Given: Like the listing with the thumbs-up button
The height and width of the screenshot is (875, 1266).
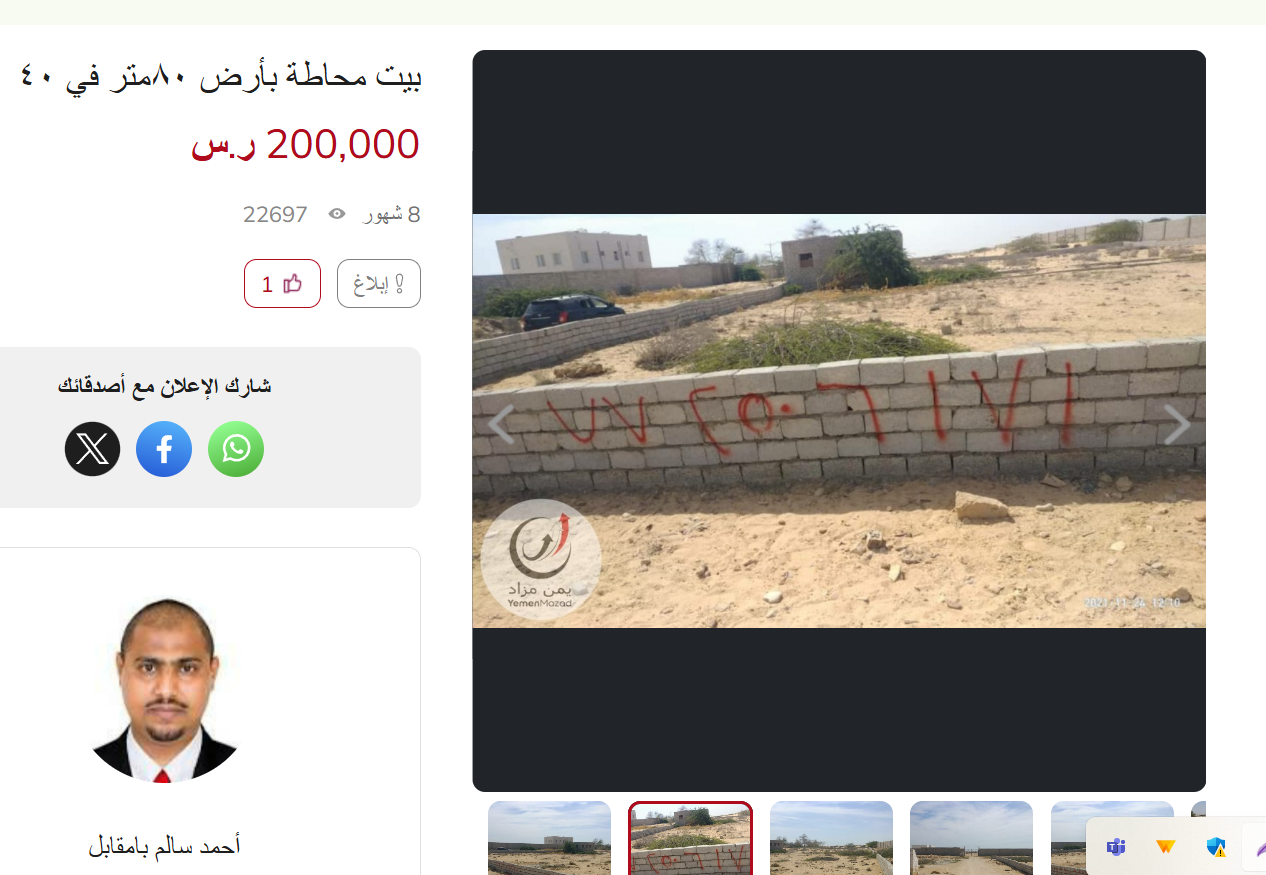Looking at the screenshot, I should point(282,284).
